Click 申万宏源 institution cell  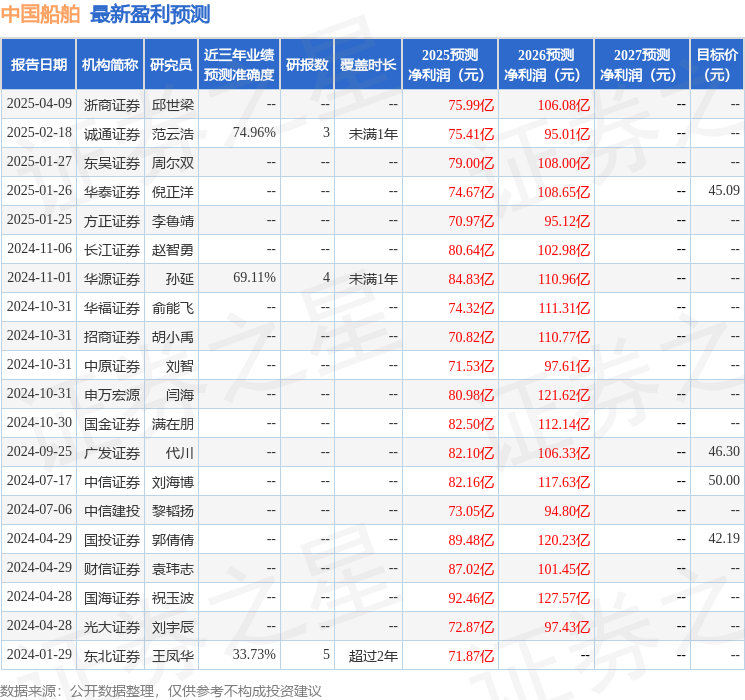[112, 395]
